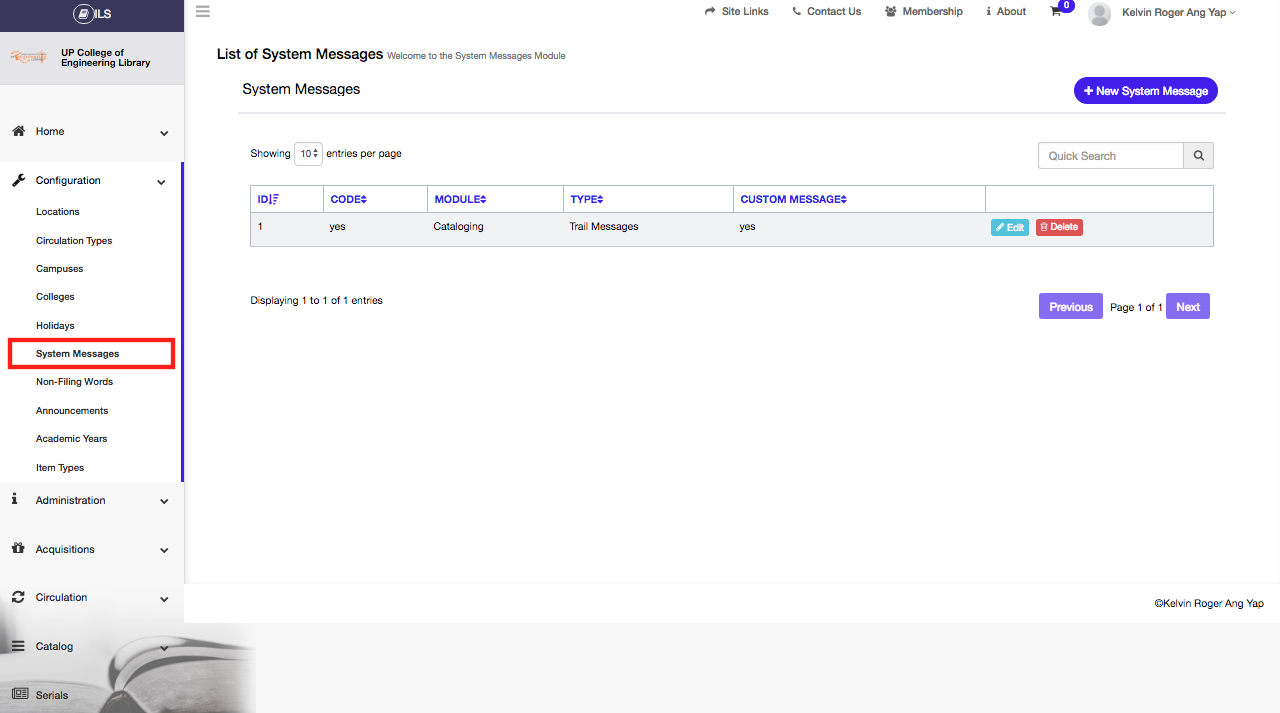Click the Configuration wrench icon
1280x713 pixels.
click(x=18, y=181)
